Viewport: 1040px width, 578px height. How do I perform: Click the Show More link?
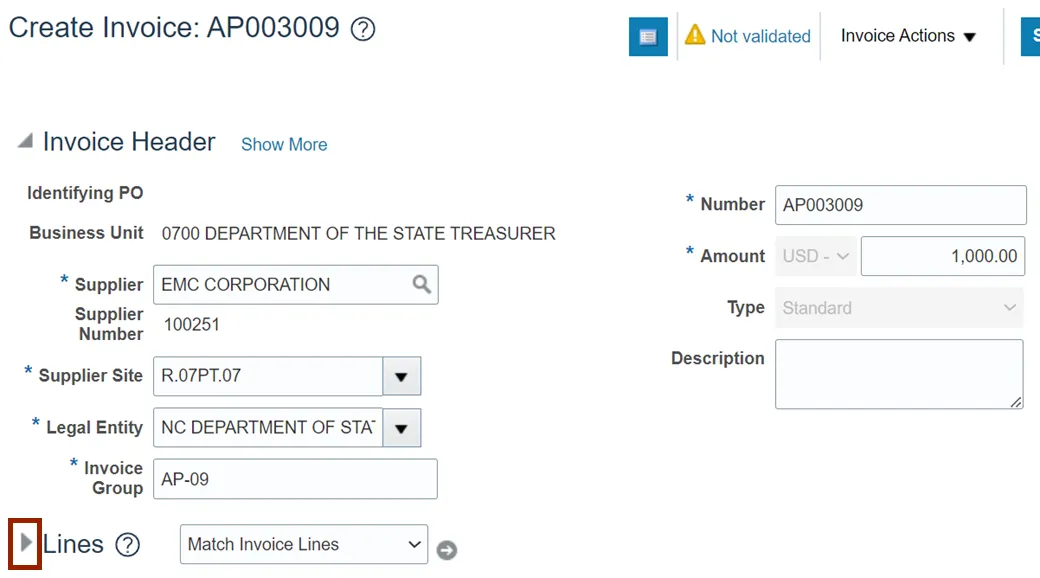[x=284, y=144]
